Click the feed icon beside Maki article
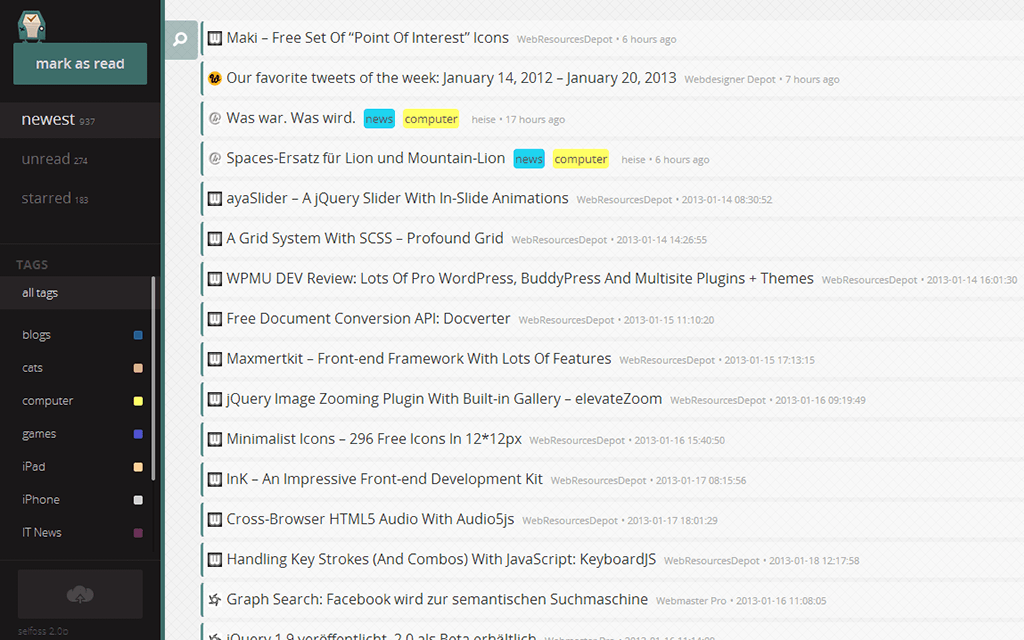This screenshot has height=640, width=1024. tap(214, 38)
